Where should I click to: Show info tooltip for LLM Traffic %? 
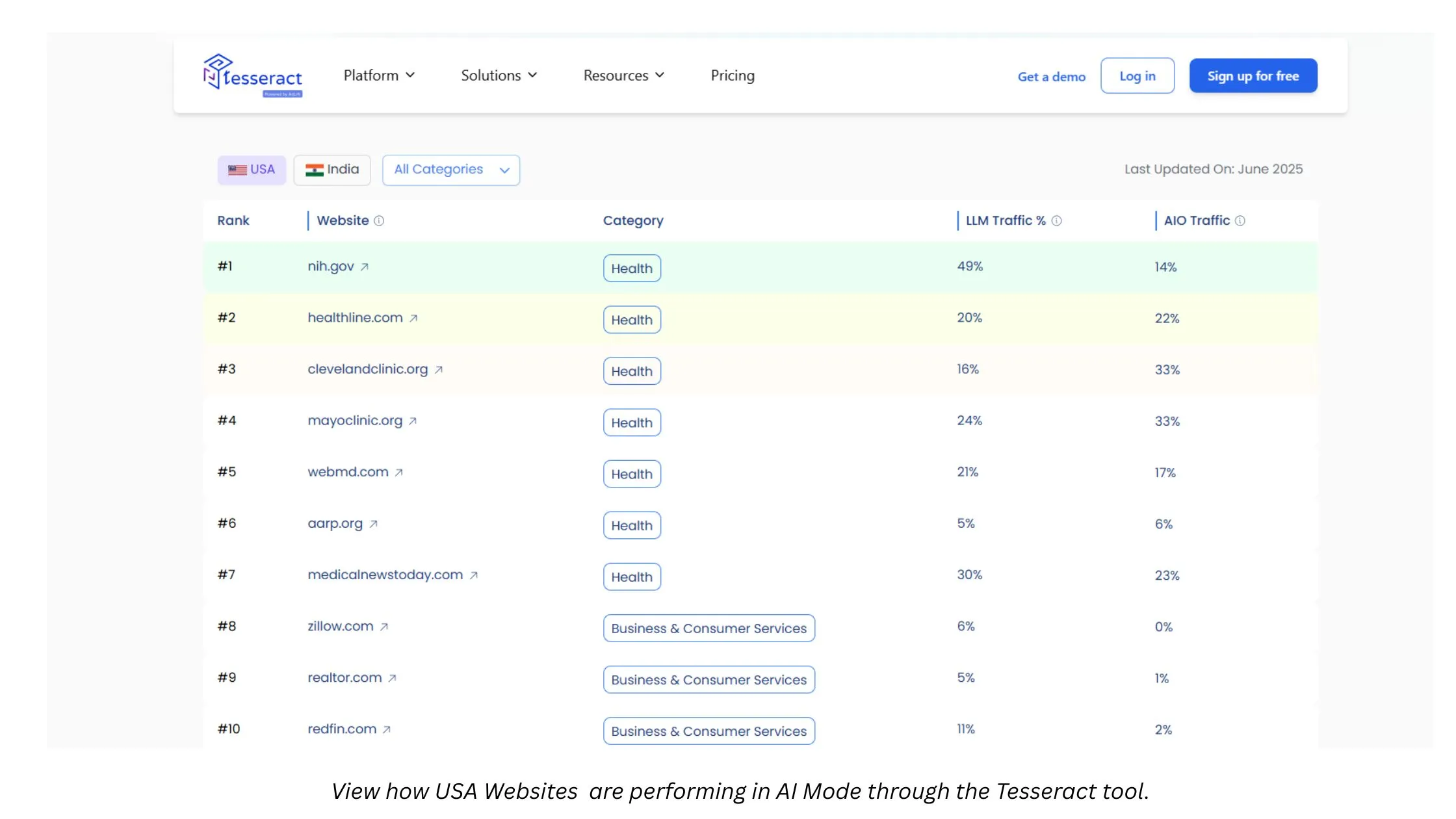point(1056,221)
